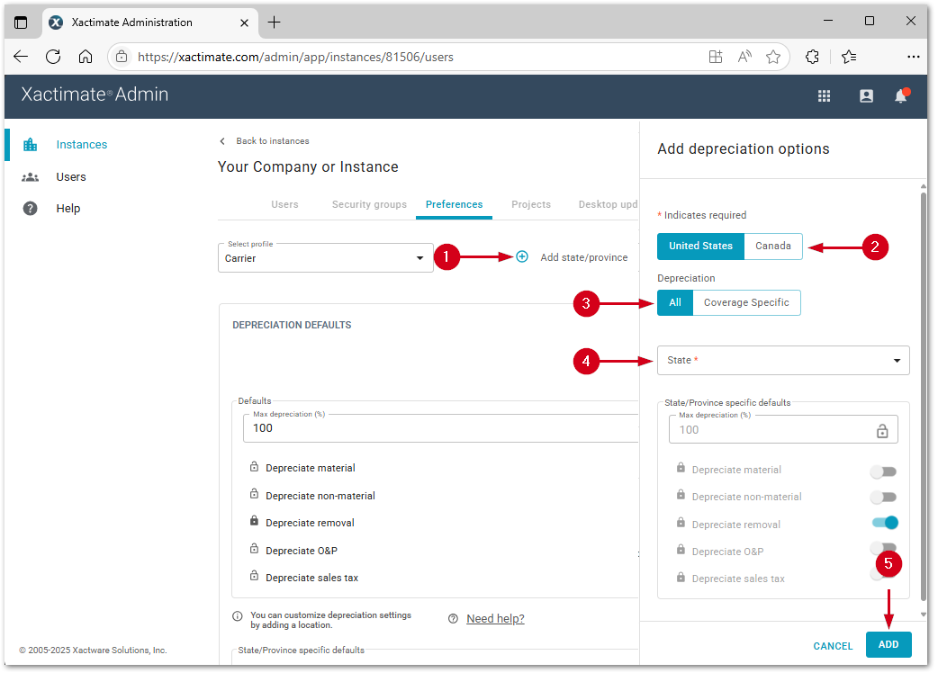936x673 pixels.
Task: Click lock icon beside Depreciate removal in defaults
Action: click(x=254, y=521)
